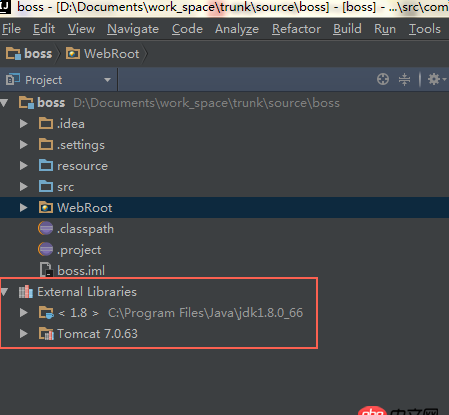Select the boss.iml file
The width and height of the screenshot is (449, 415).
tap(81, 270)
